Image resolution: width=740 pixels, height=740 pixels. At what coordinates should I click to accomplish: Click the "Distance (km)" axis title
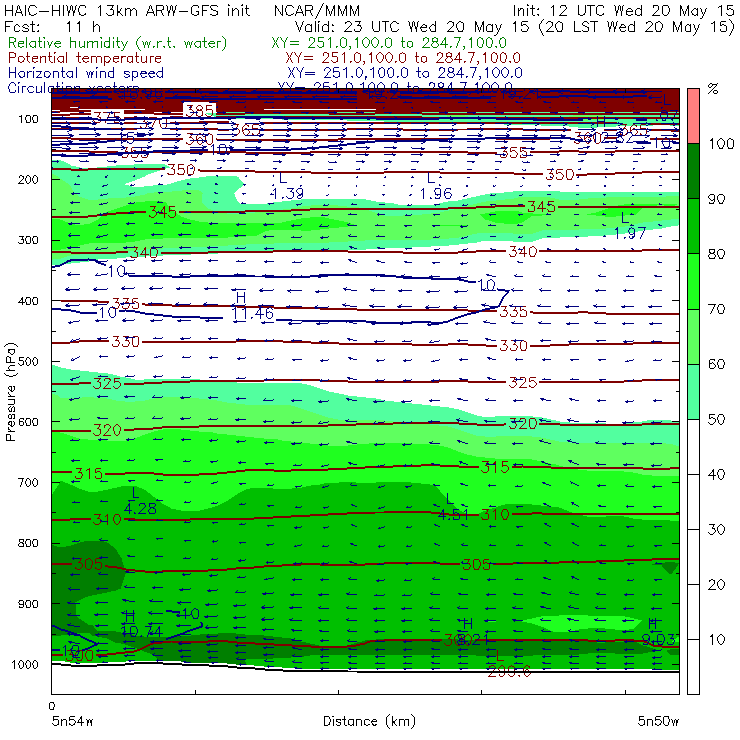tap(369, 721)
